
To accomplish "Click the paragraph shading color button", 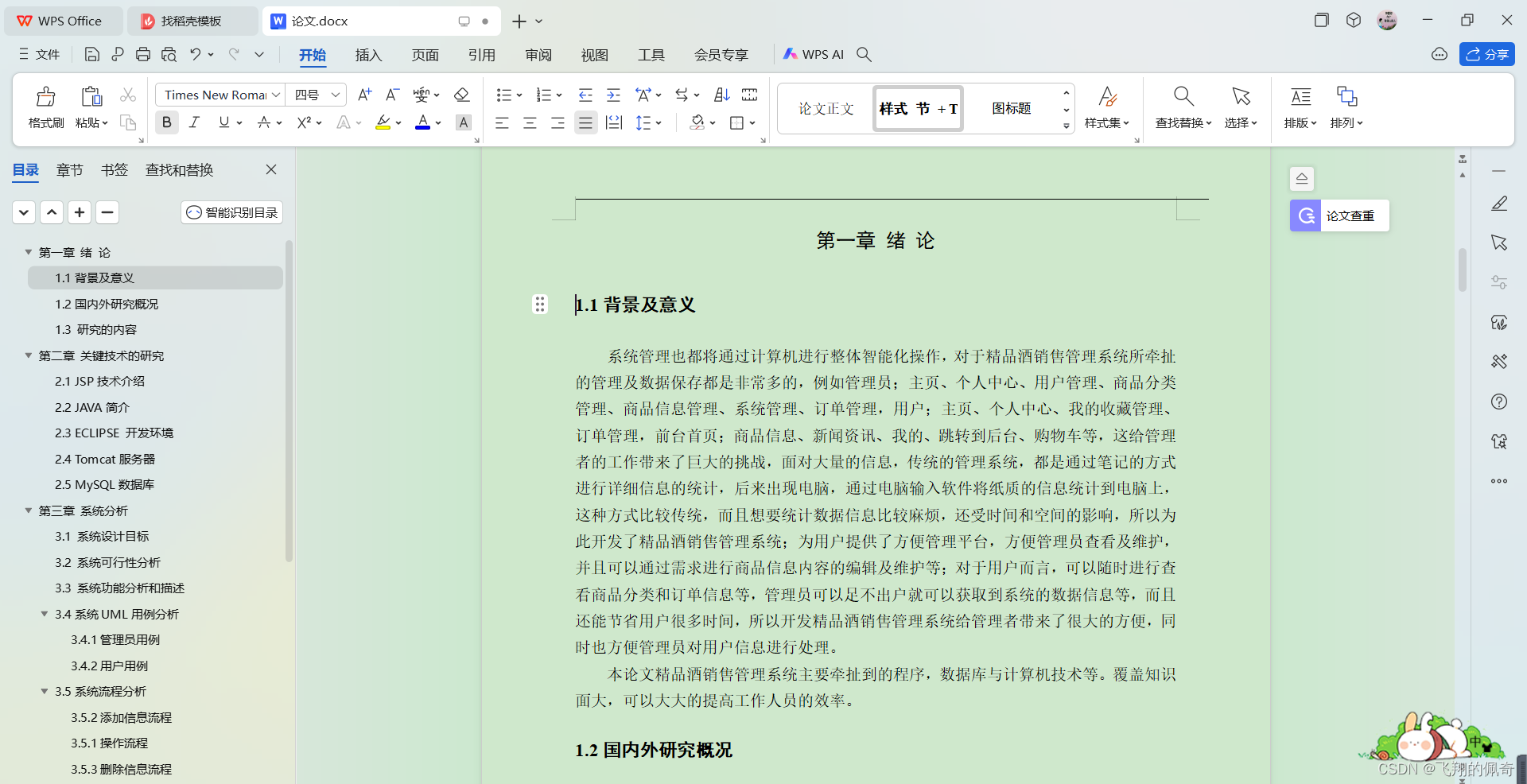I will [x=697, y=122].
